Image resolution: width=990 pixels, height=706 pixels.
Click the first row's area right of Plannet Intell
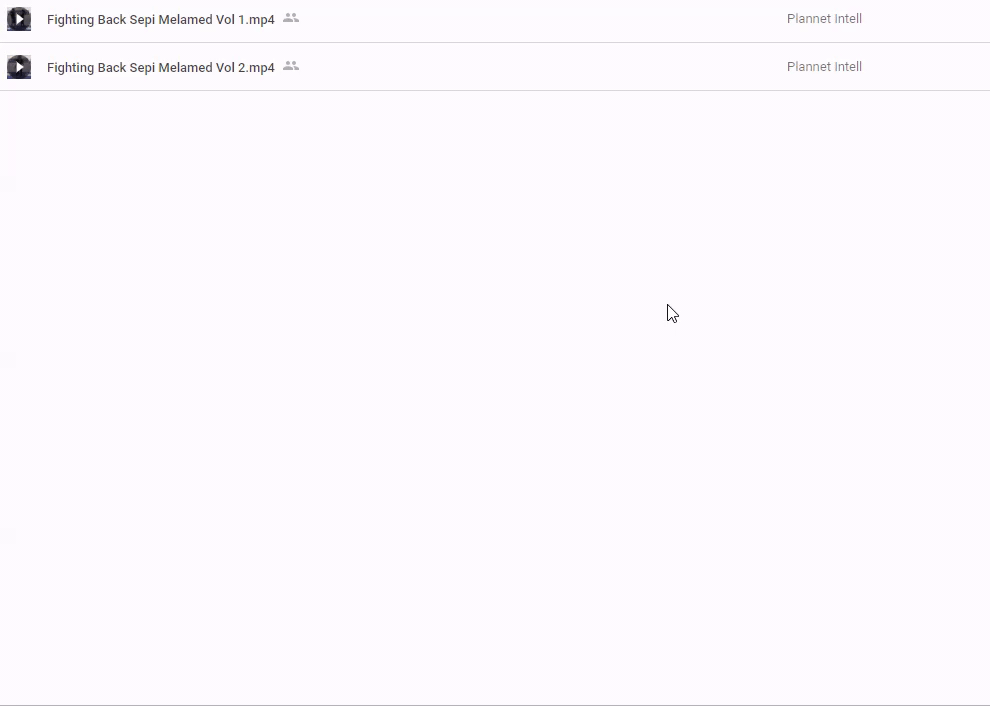click(x=927, y=19)
